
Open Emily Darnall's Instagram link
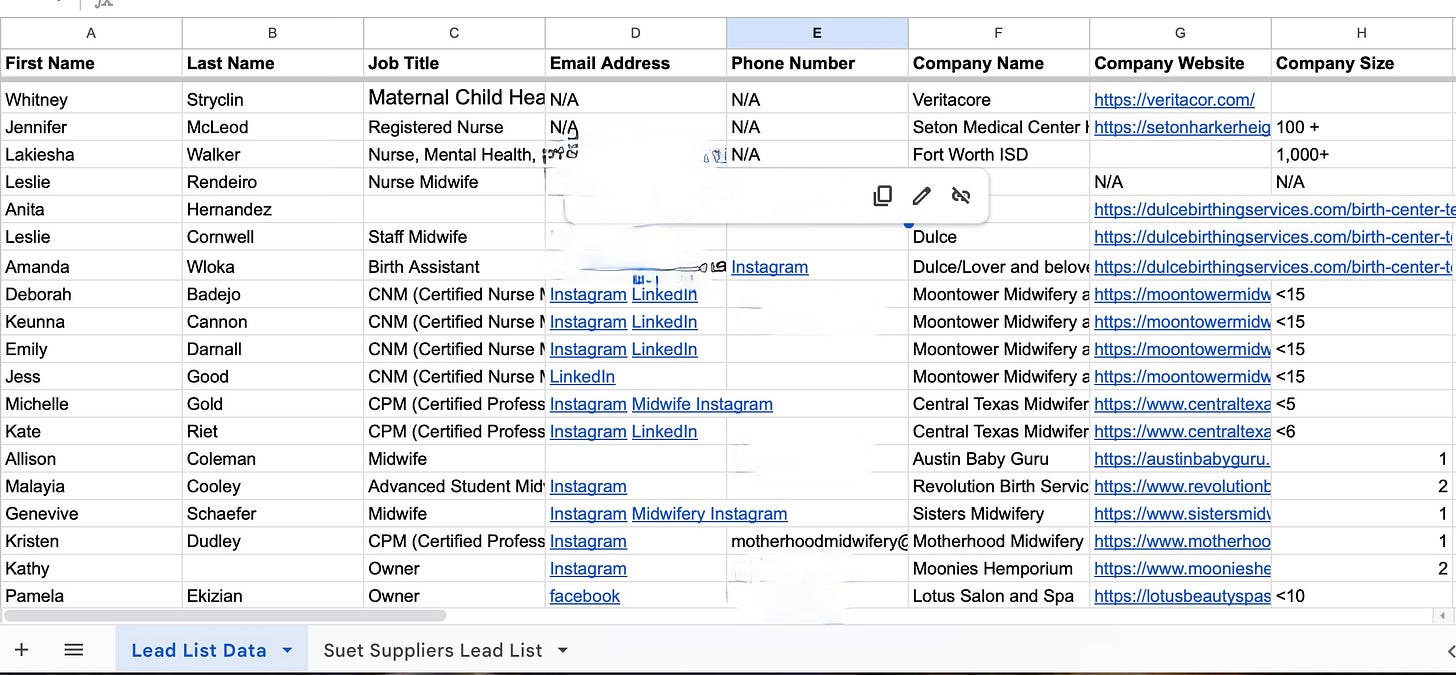[588, 349]
